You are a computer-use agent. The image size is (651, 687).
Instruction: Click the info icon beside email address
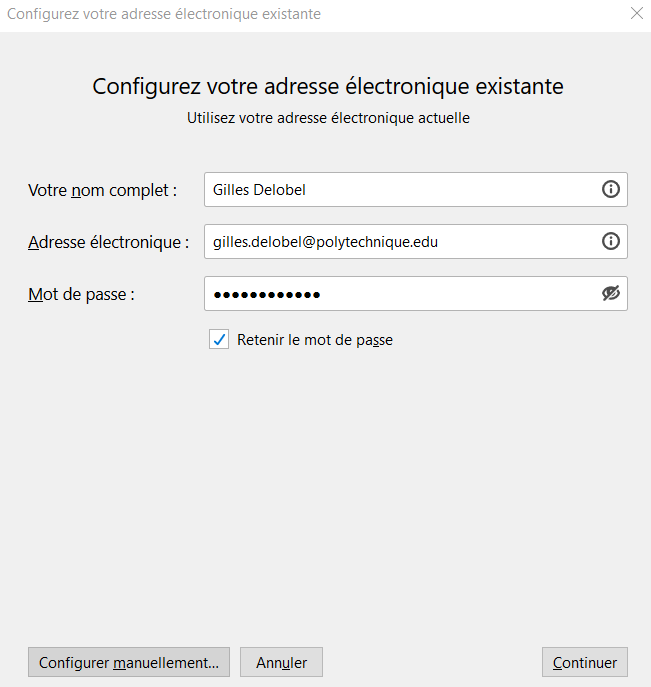(x=611, y=241)
